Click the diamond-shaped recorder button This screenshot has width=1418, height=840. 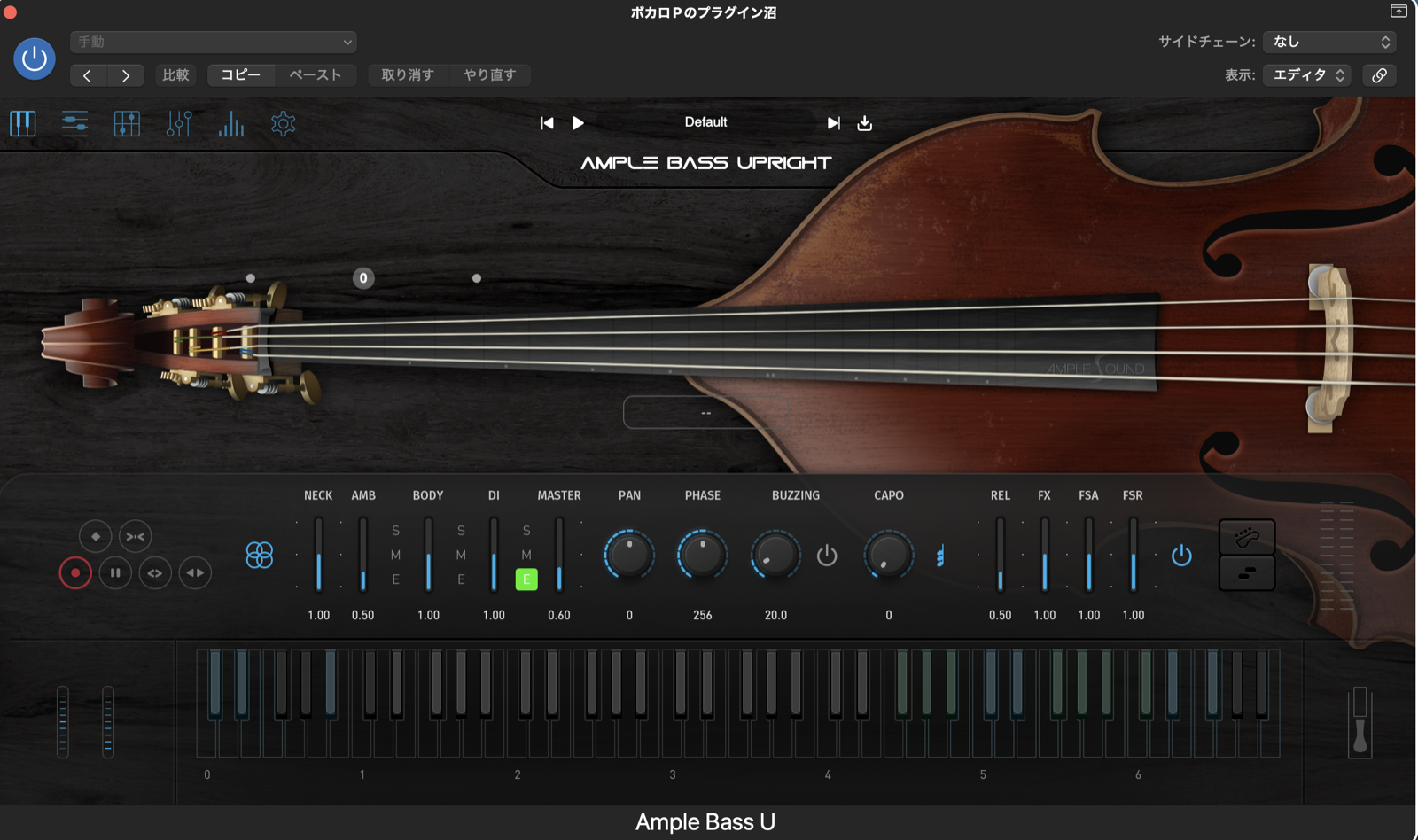click(96, 536)
